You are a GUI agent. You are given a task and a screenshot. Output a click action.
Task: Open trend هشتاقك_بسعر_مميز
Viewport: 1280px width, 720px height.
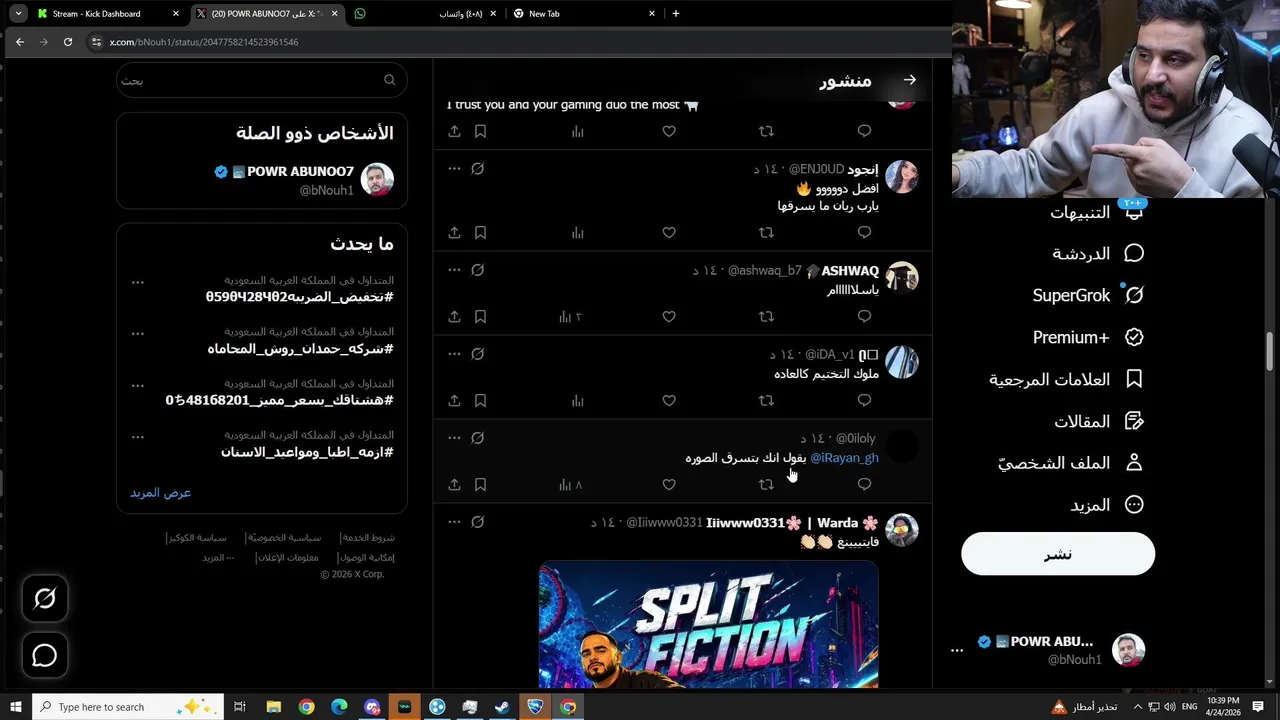(x=279, y=400)
